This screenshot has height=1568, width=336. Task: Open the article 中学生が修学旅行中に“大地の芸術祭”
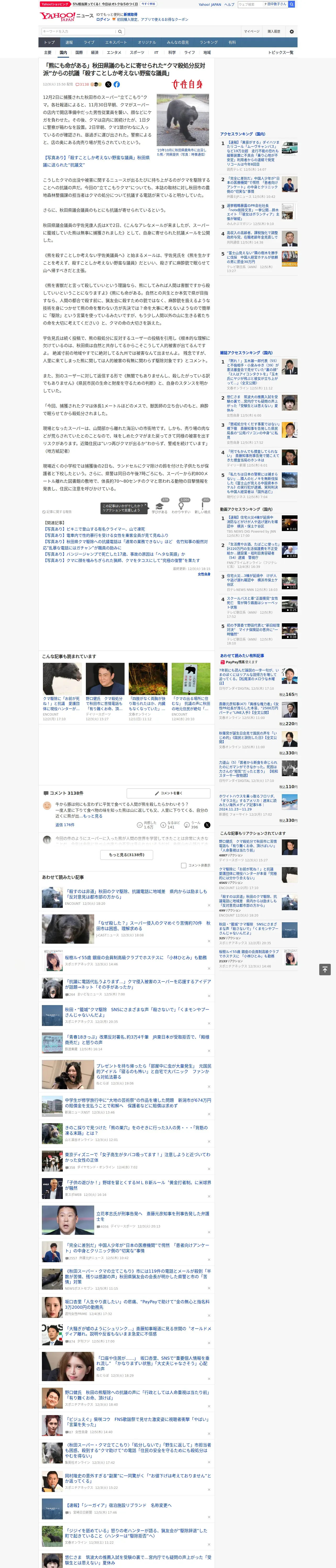click(x=138, y=1103)
